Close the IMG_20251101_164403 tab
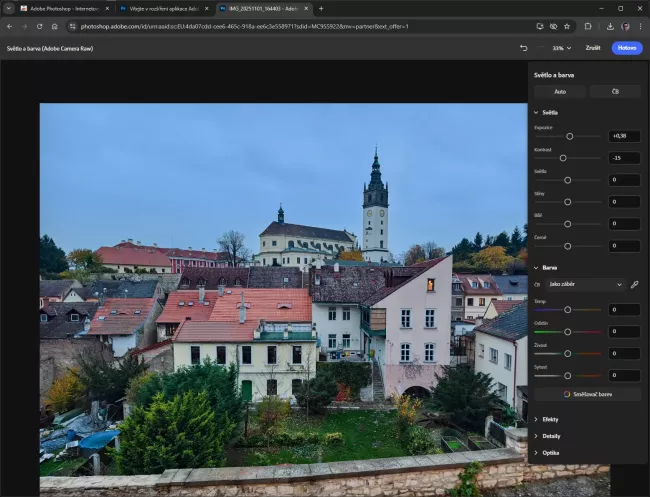 (306, 8)
